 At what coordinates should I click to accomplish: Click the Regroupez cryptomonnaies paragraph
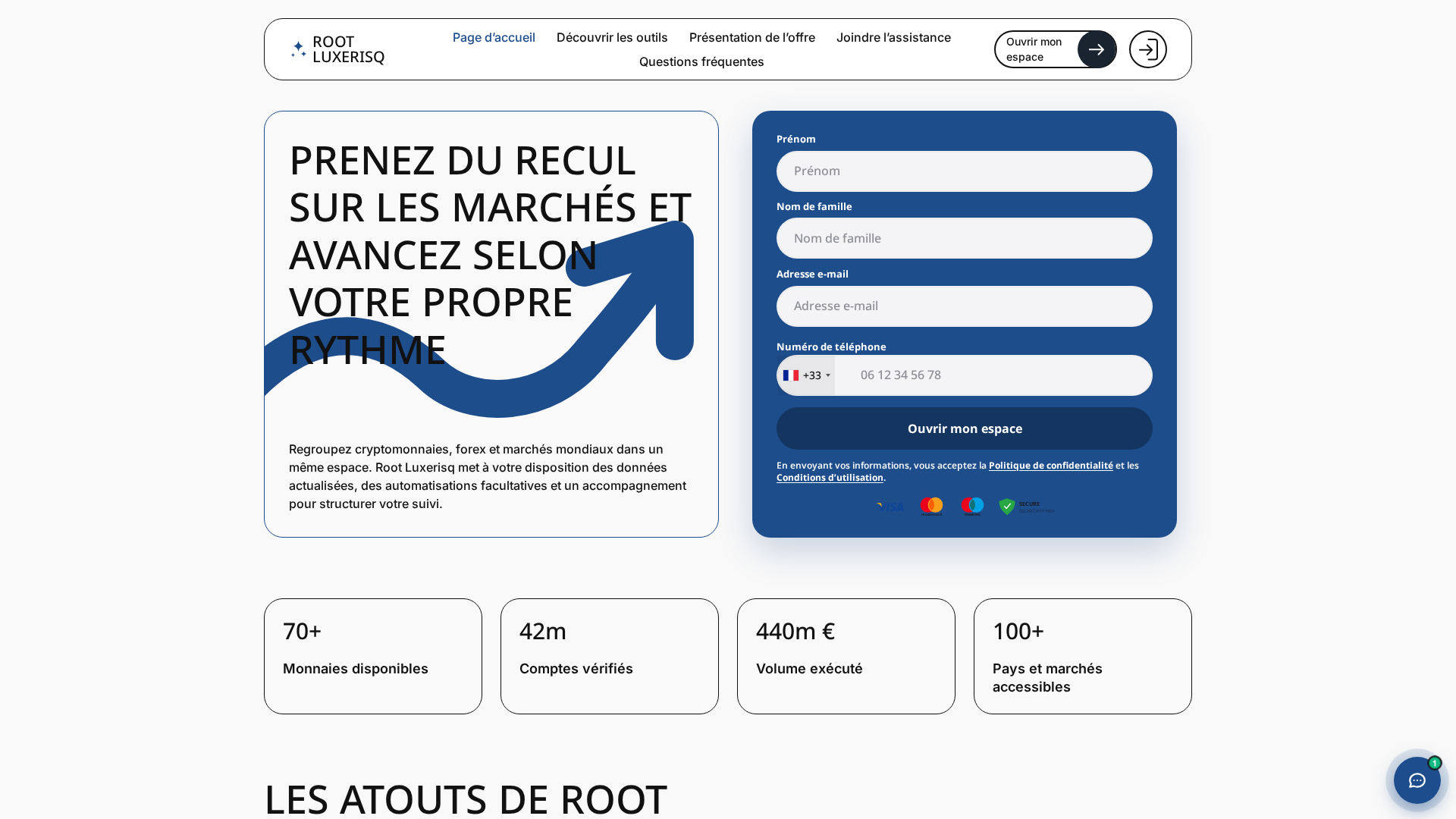point(489,476)
